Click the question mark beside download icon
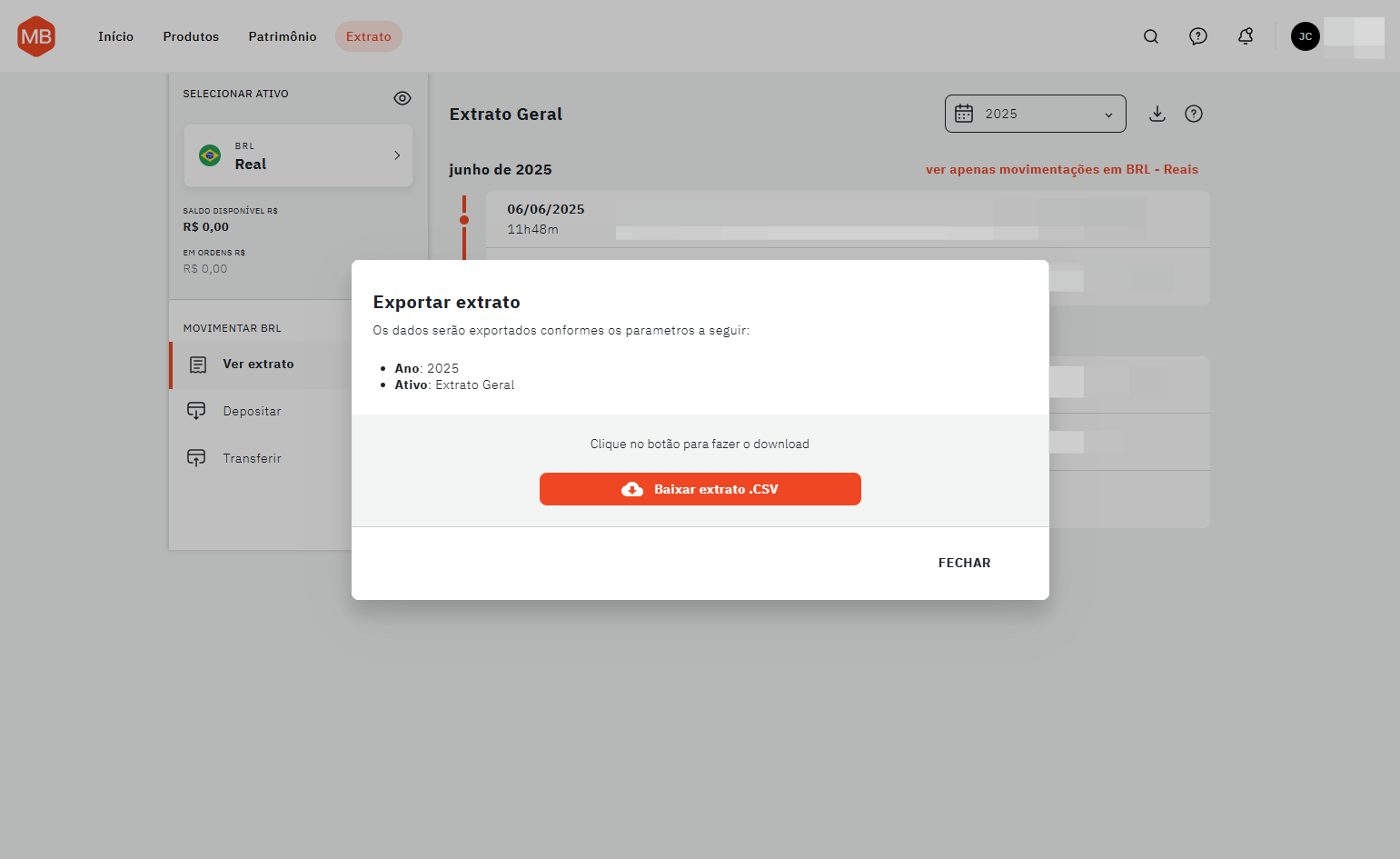The height and width of the screenshot is (859, 1400). click(x=1194, y=114)
